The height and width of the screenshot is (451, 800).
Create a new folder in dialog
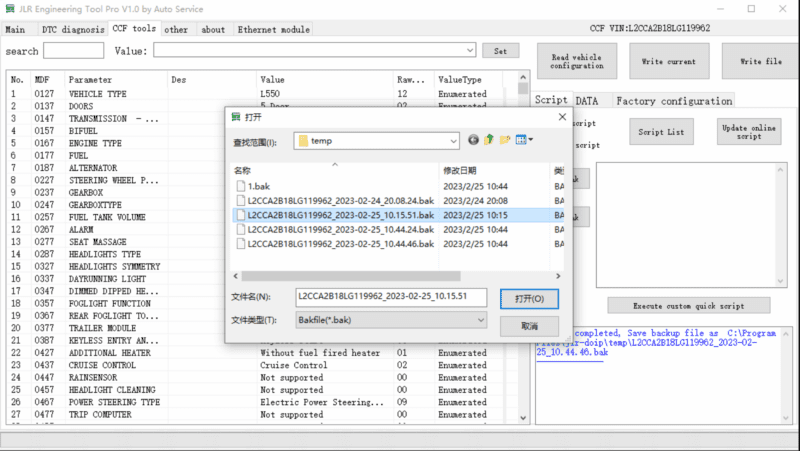505,140
